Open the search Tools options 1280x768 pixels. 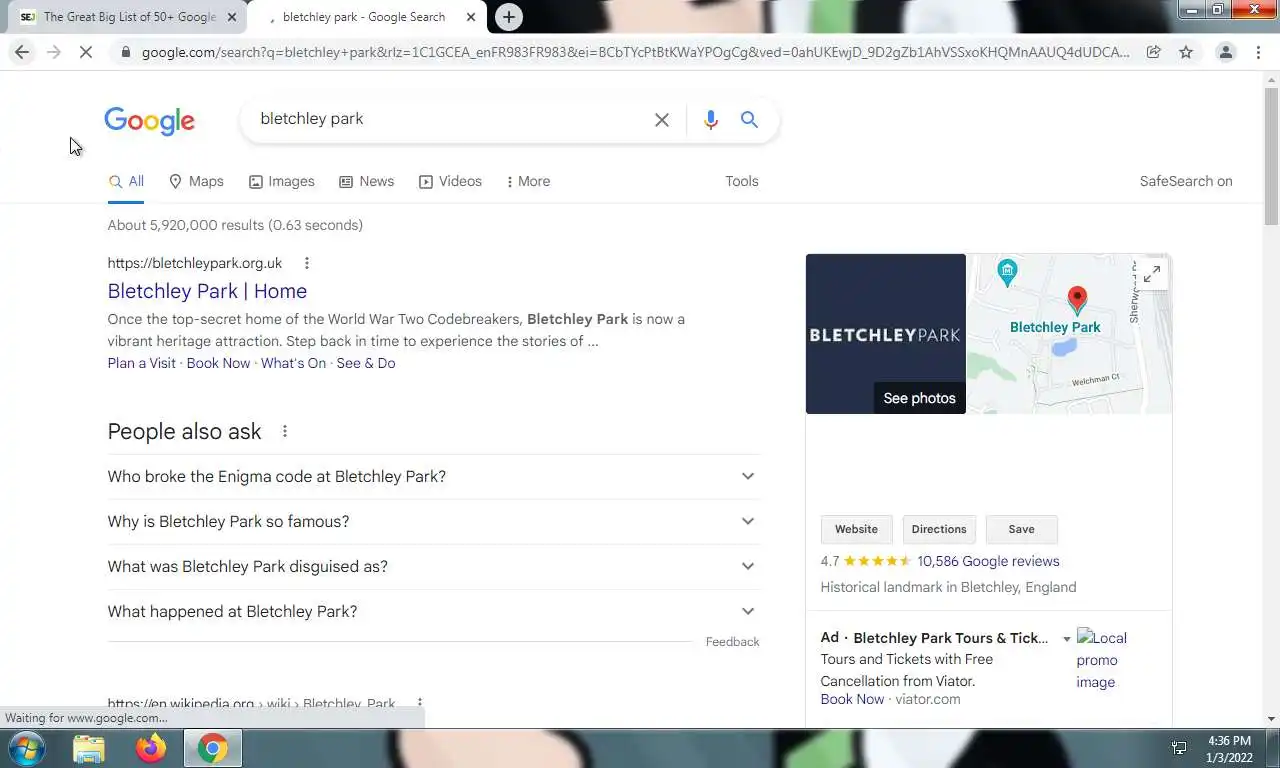tap(742, 182)
